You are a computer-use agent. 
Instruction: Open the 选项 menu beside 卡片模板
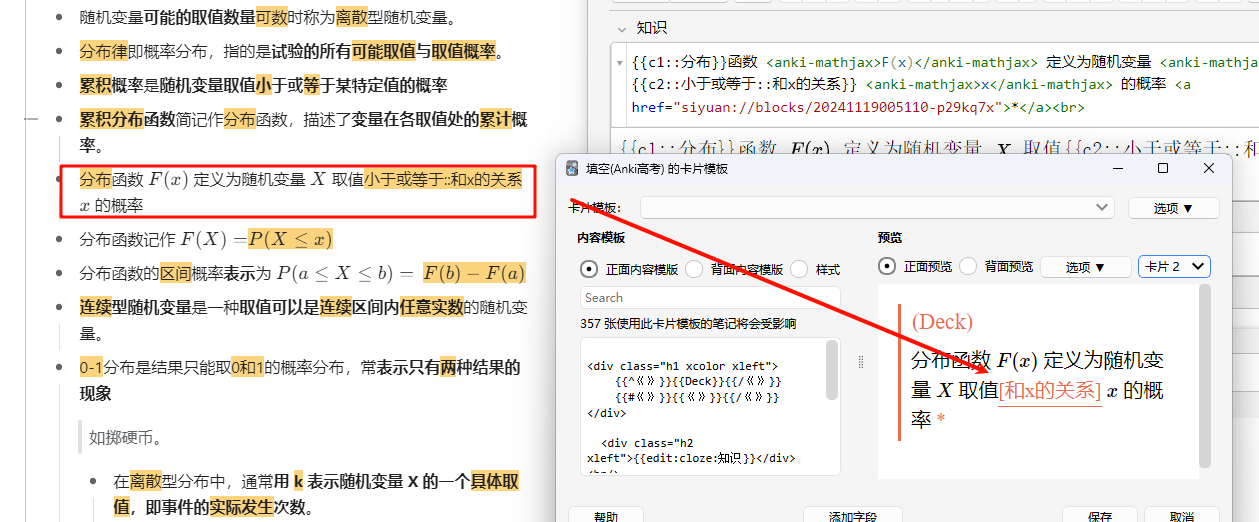(x=1173, y=208)
